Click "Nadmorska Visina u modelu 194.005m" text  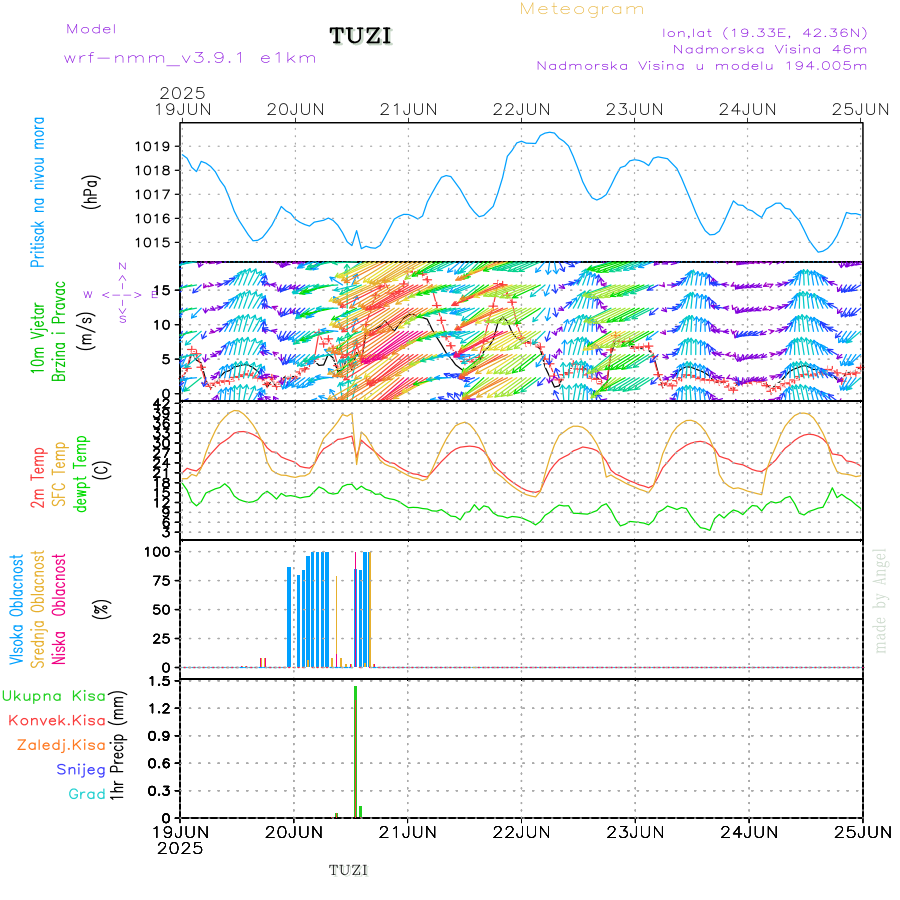tap(701, 65)
